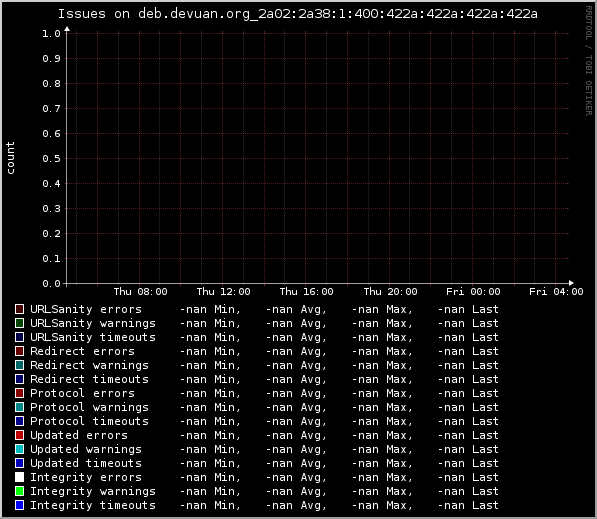Select the Redirect errors legend swatch
Image resolution: width=597 pixels, height=519 pixels.
point(19,351)
